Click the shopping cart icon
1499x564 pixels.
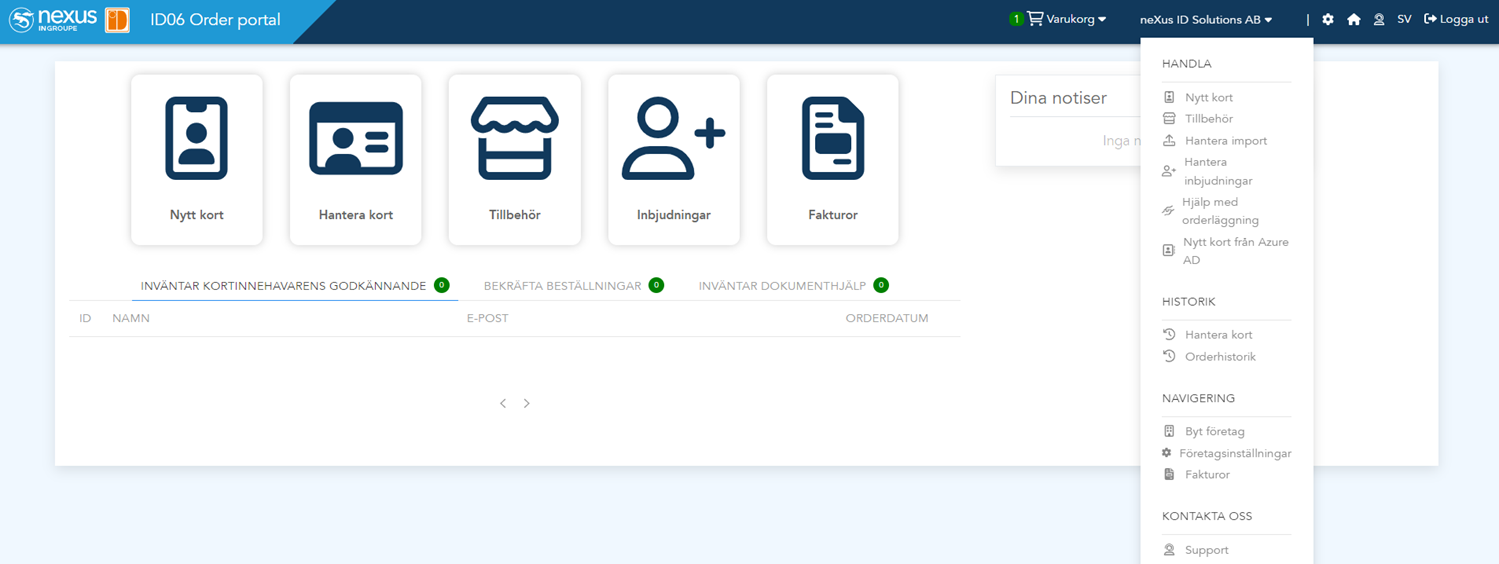[x=1035, y=19]
